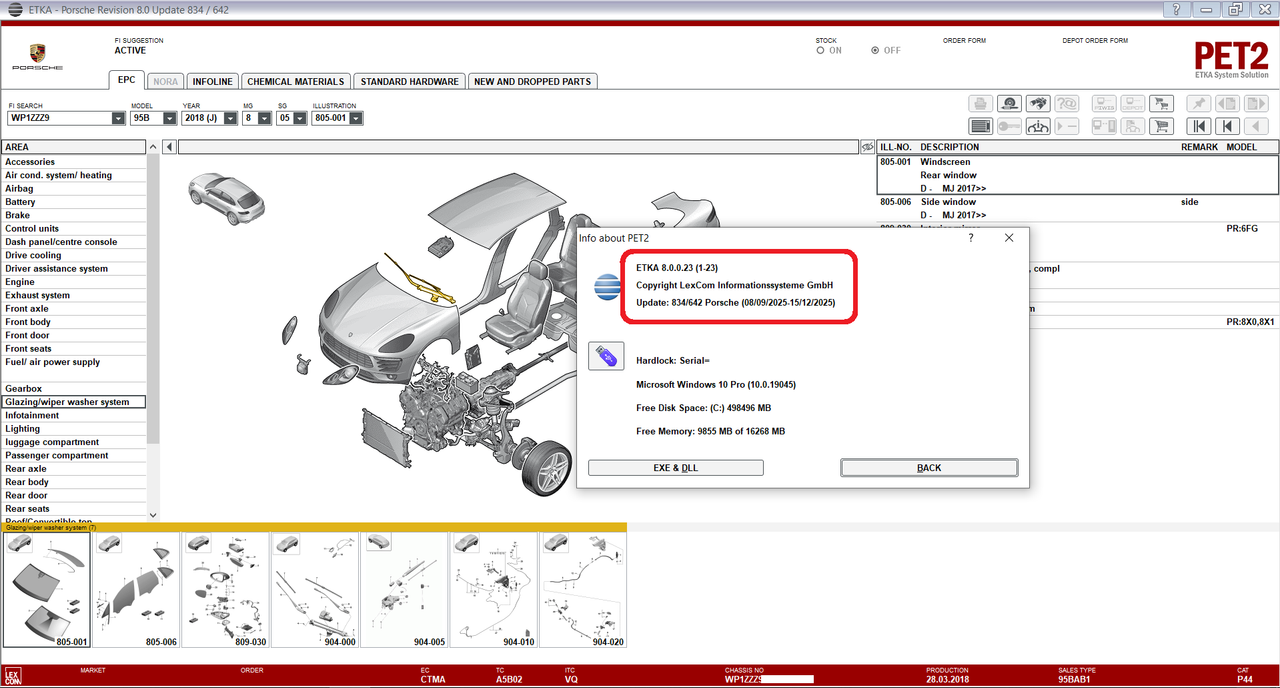The width and height of the screenshot is (1280, 688).
Task: Select Air cond. system/ heating area
Action: (74, 175)
